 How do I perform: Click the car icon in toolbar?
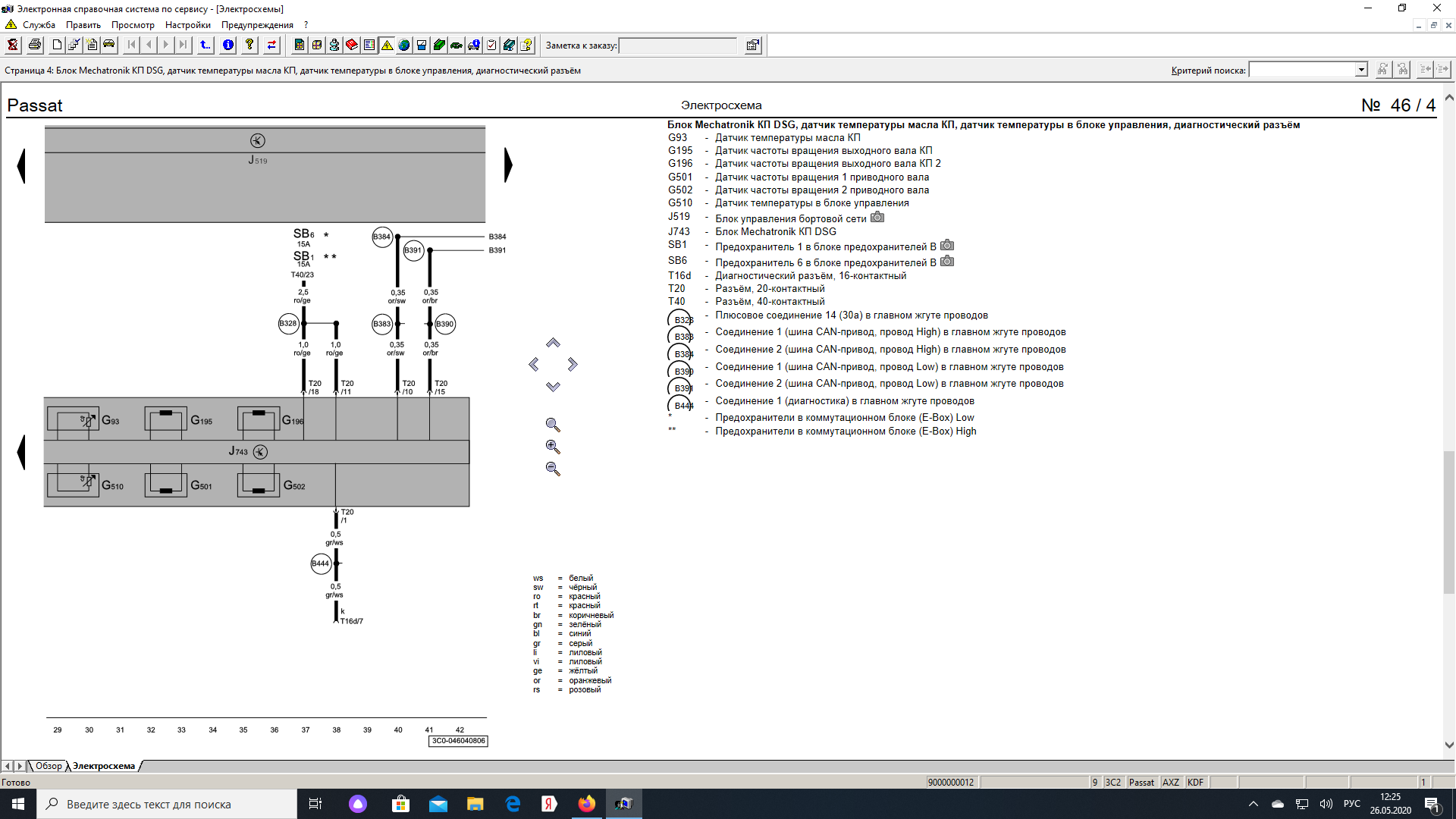109,45
